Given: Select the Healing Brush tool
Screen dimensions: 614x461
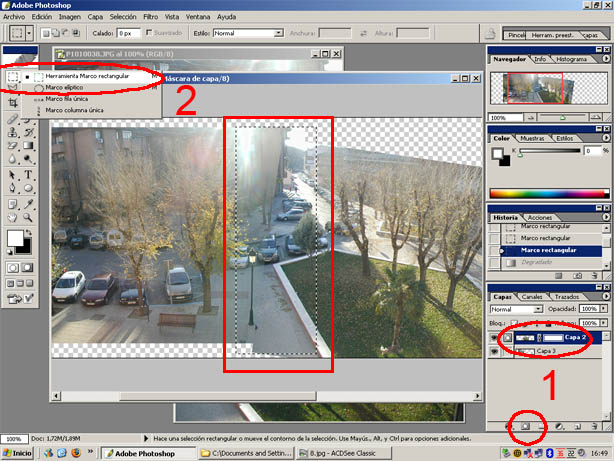Looking at the screenshot, I should coord(13,119).
